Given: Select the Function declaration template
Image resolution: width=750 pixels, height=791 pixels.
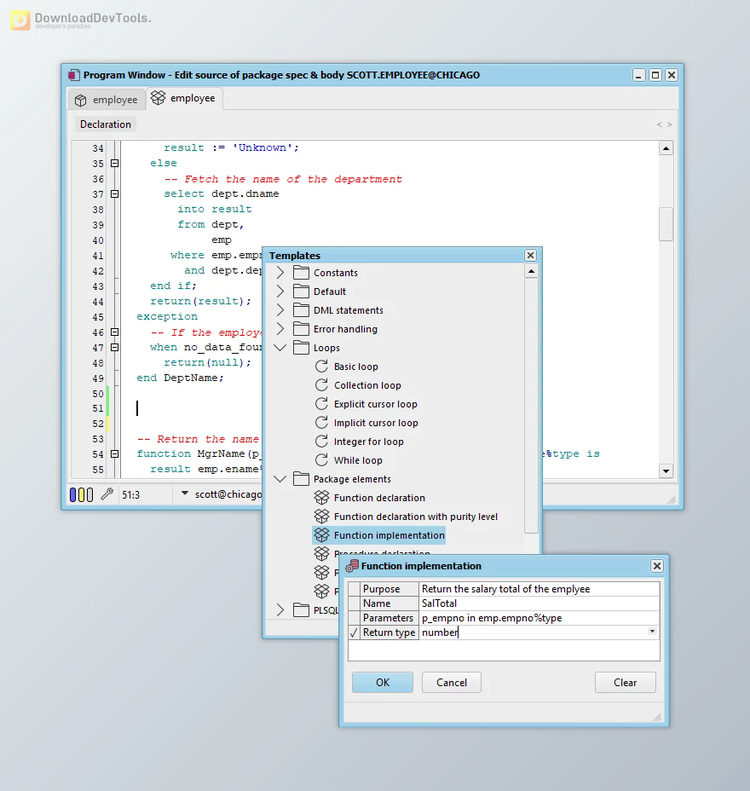Looking at the screenshot, I should [x=379, y=497].
